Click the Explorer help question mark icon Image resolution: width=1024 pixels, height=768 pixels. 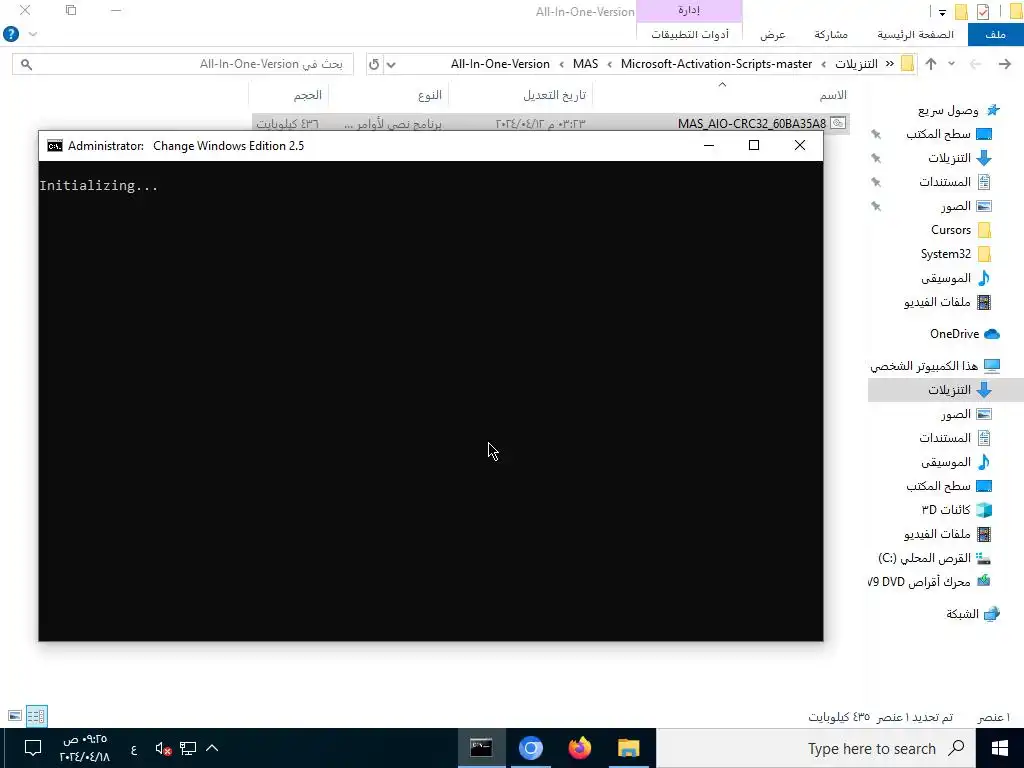(11, 34)
